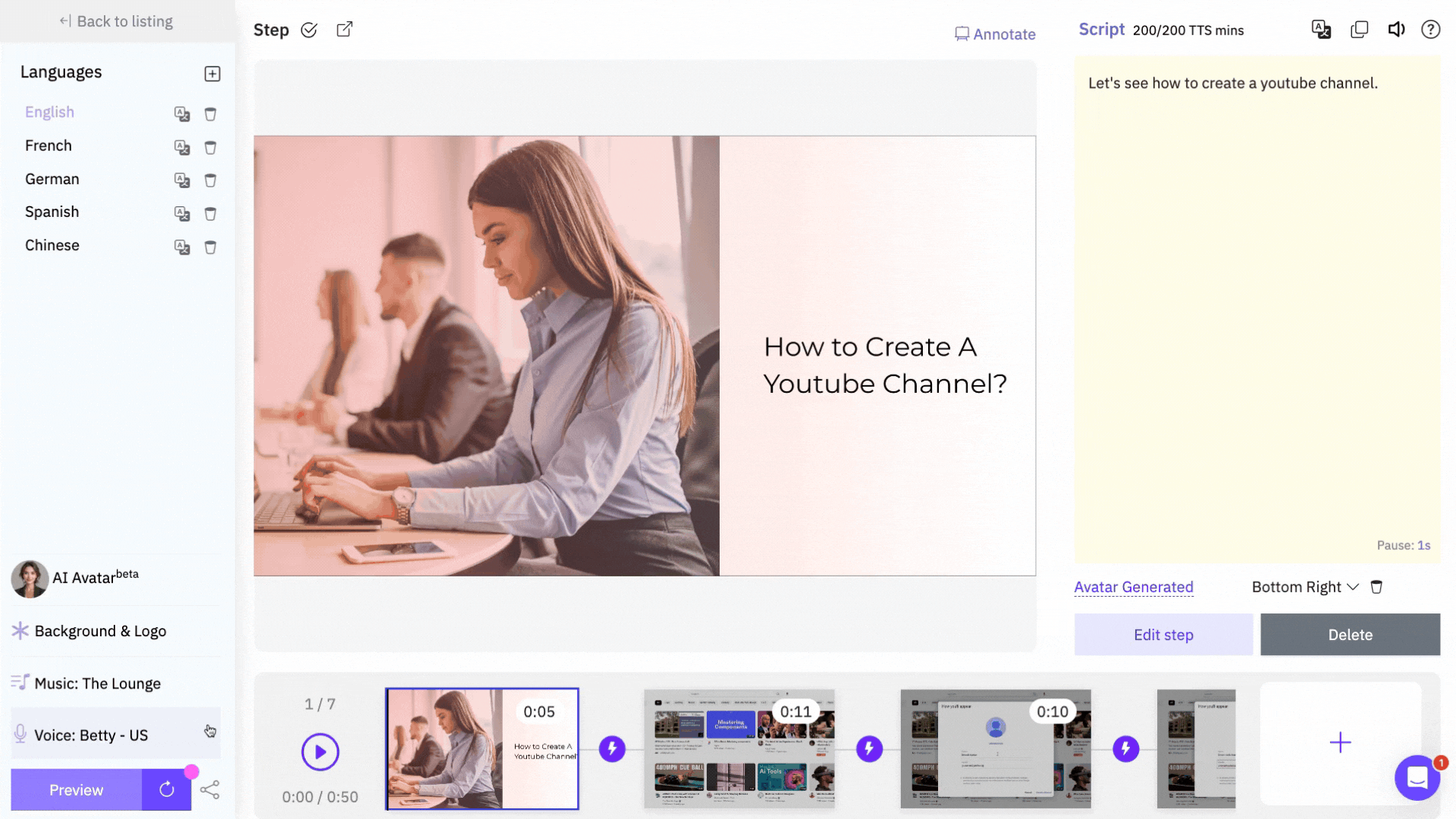The width and height of the screenshot is (1456, 819).
Task: Click translate icon for Spanish
Action: click(x=182, y=214)
